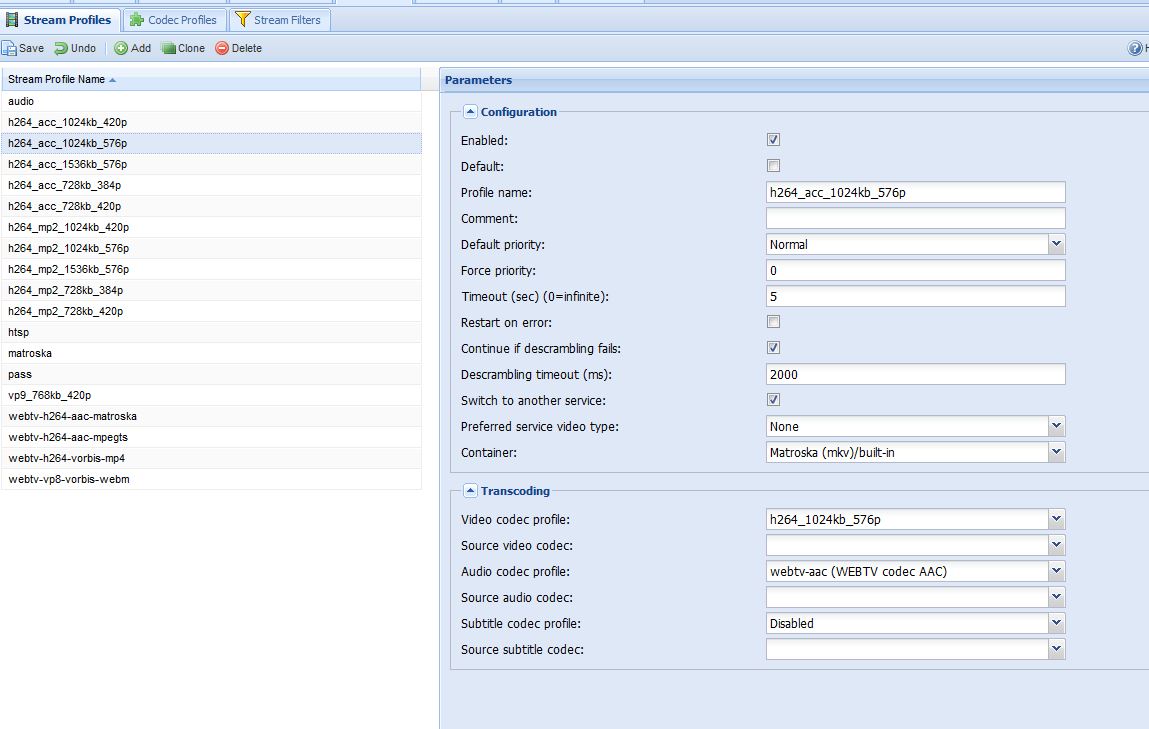
Task: Click the green Add plus icon
Action: pyautogui.click(x=121, y=48)
